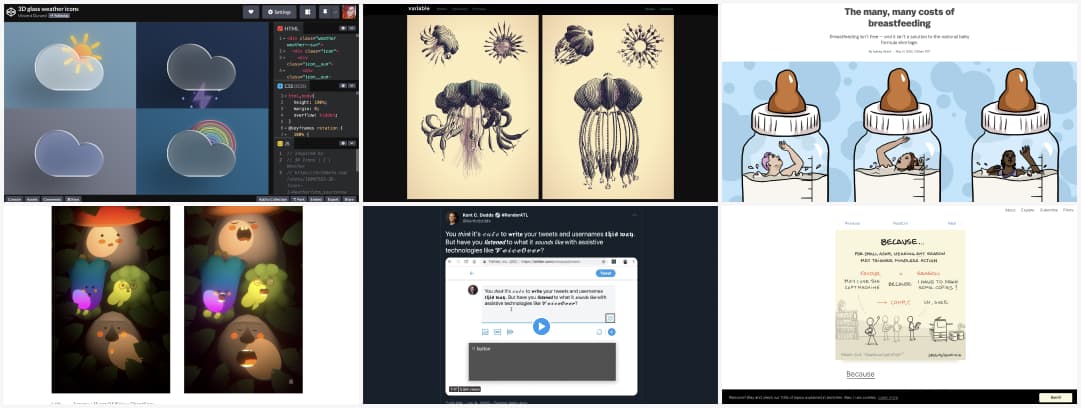
Task: Click the back arrow in tweet composer
Action: click(474, 273)
